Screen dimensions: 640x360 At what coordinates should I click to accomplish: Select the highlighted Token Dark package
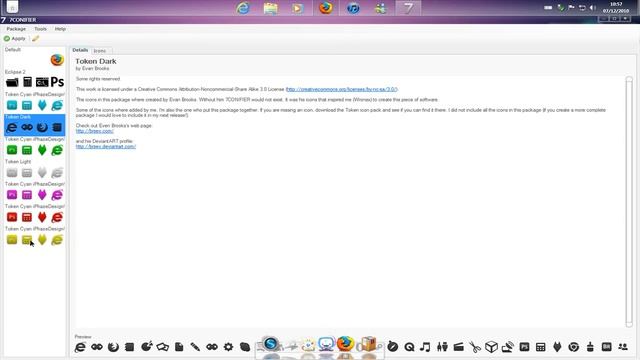coord(34,124)
